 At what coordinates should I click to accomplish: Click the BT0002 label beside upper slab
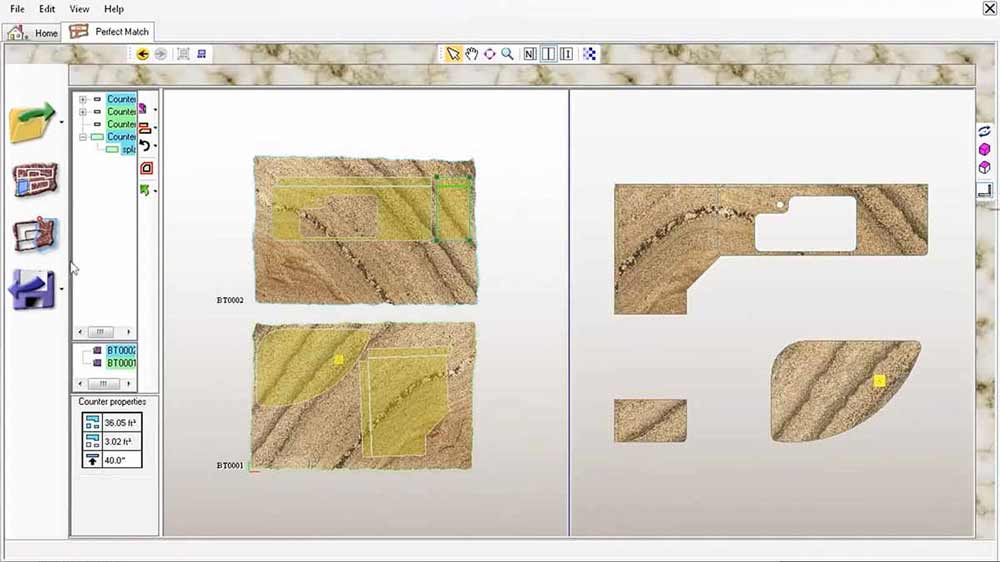coord(230,300)
